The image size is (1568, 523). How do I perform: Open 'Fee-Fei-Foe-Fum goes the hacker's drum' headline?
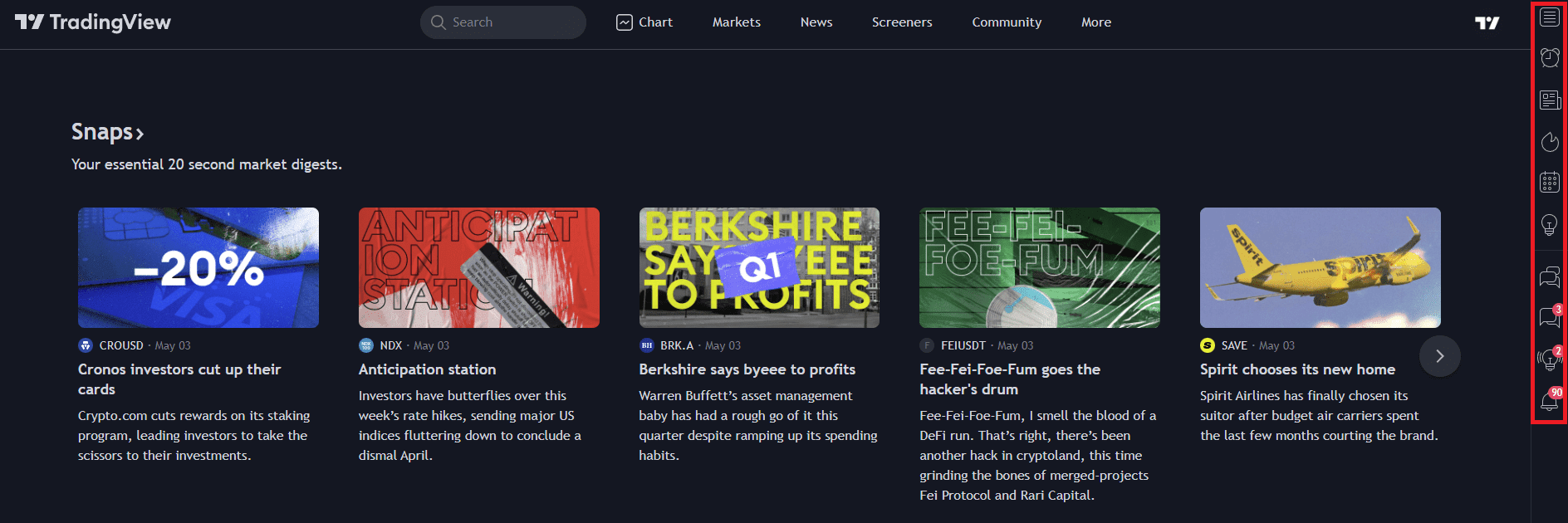click(x=1010, y=379)
